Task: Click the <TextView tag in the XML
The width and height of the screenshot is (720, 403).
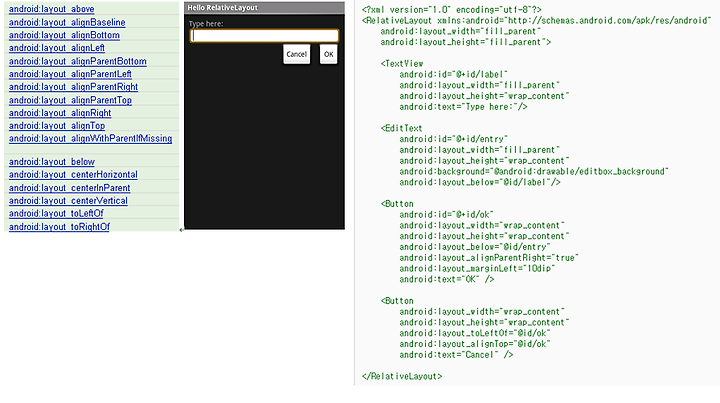Action: tap(402, 64)
